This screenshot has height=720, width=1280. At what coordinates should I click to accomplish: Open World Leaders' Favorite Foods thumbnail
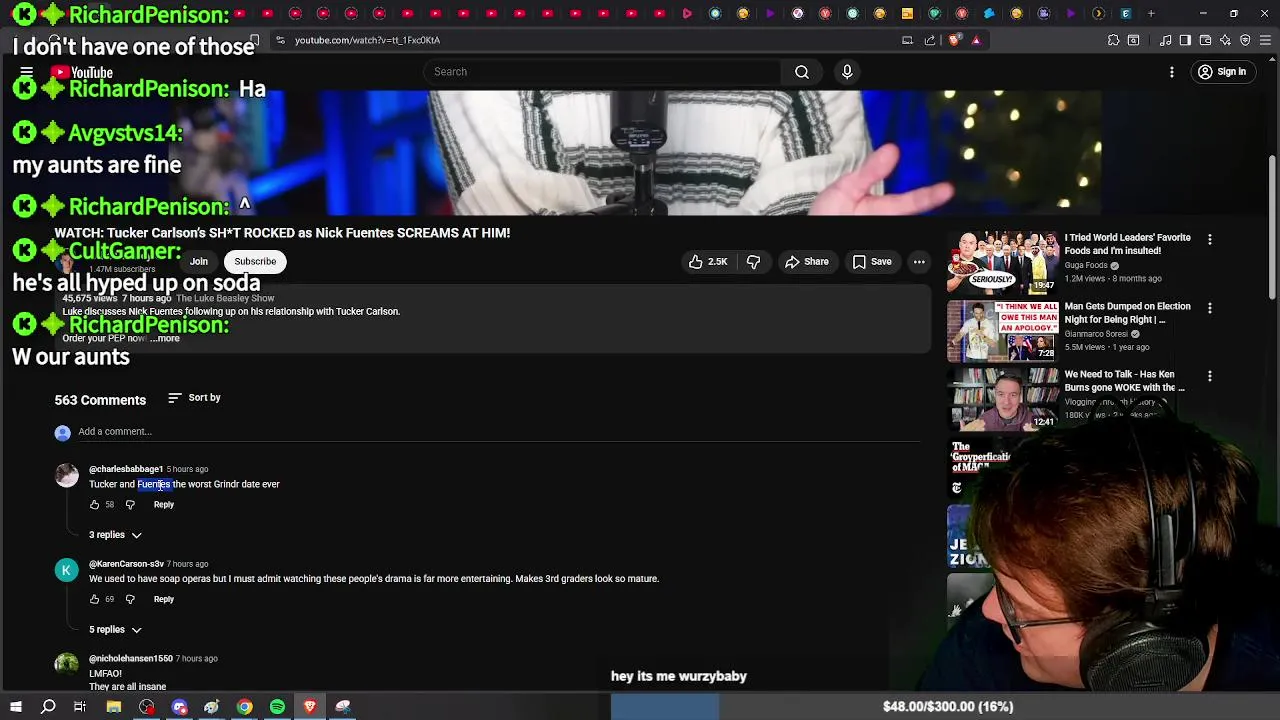[x=1003, y=262]
